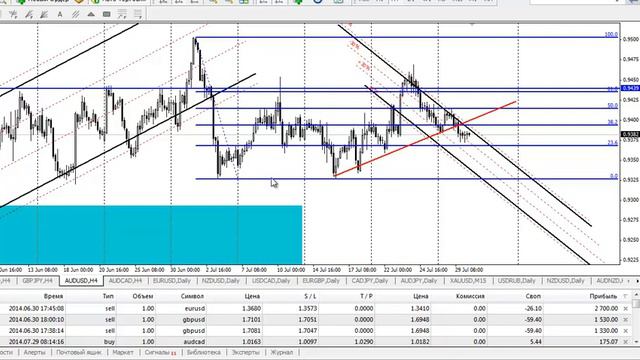The height and width of the screenshot is (360, 640).
Task: Click the orders list scrollbar down arrow
Action: click(636, 342)
